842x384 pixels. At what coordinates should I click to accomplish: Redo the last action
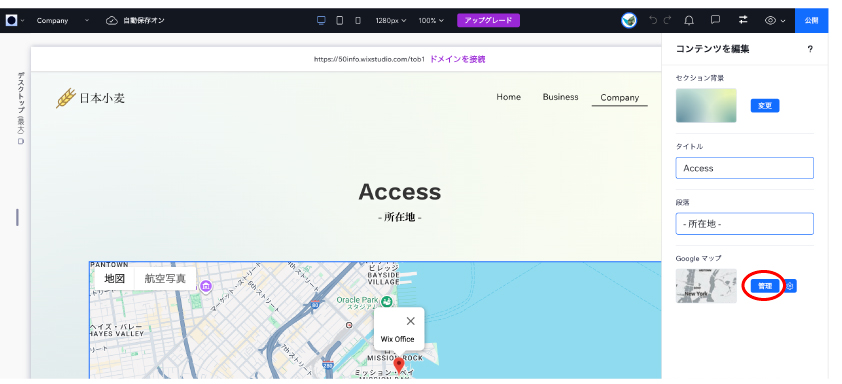[x=667, y=20]
